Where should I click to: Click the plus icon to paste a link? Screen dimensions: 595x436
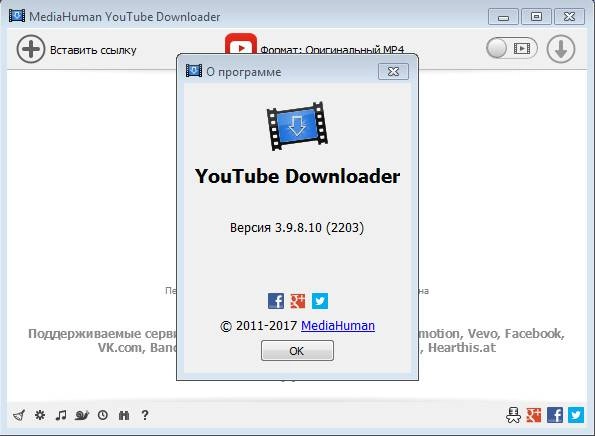[31, 49]
